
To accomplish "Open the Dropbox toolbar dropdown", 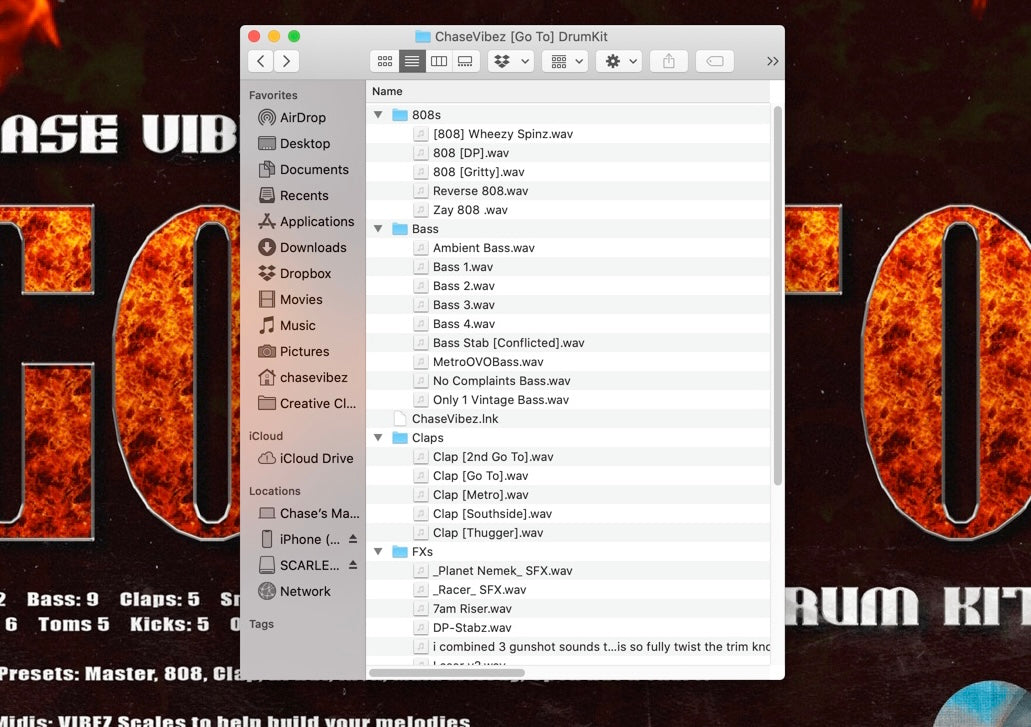I will coord(512,61).
